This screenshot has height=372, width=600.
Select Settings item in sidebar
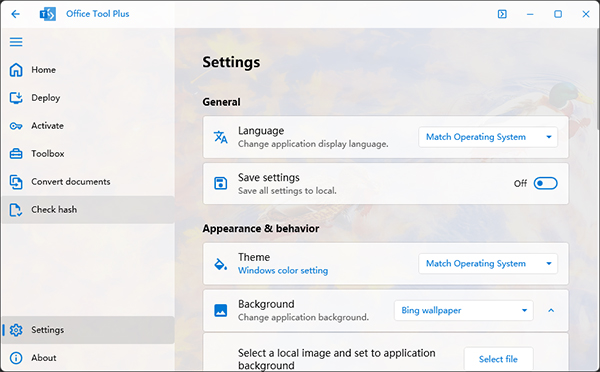coord(88,330)
